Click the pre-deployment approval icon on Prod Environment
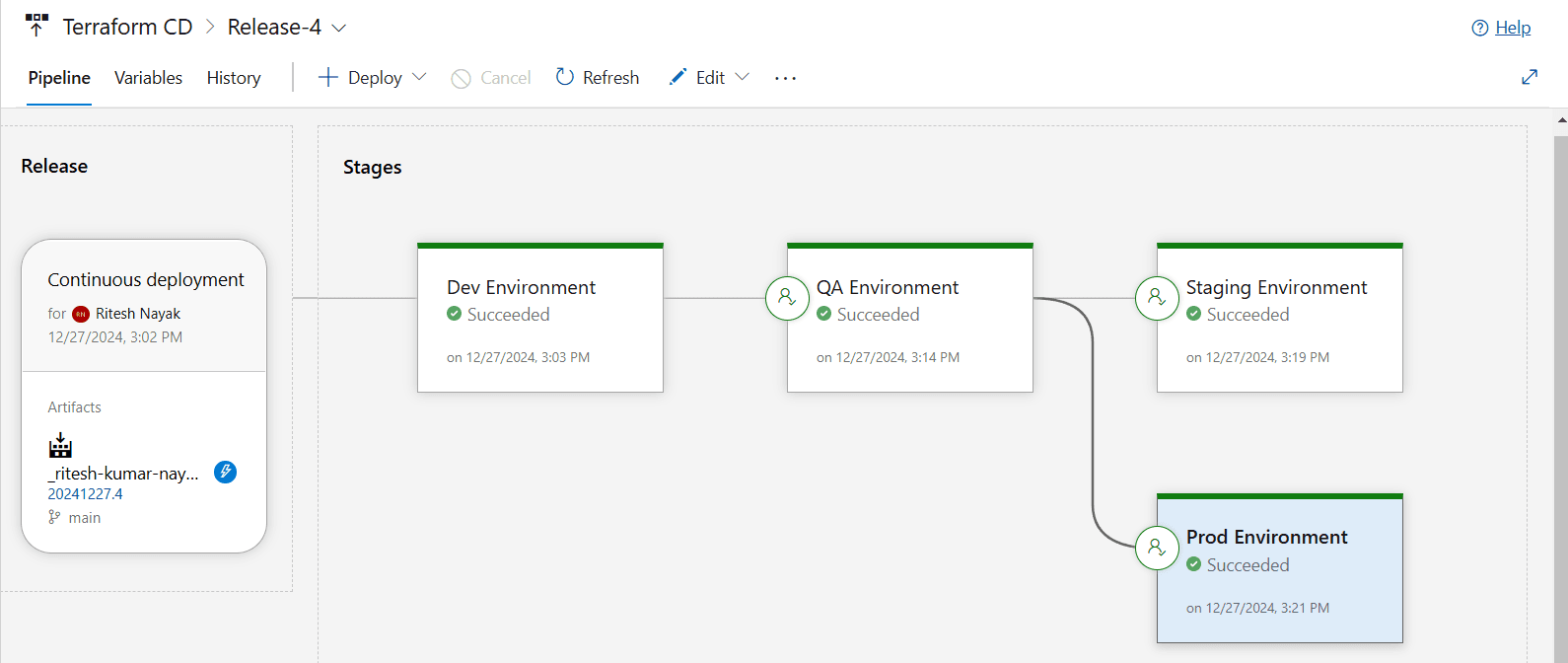Viewport: 1568px width, 663px height. click(x=1157, y=548)
